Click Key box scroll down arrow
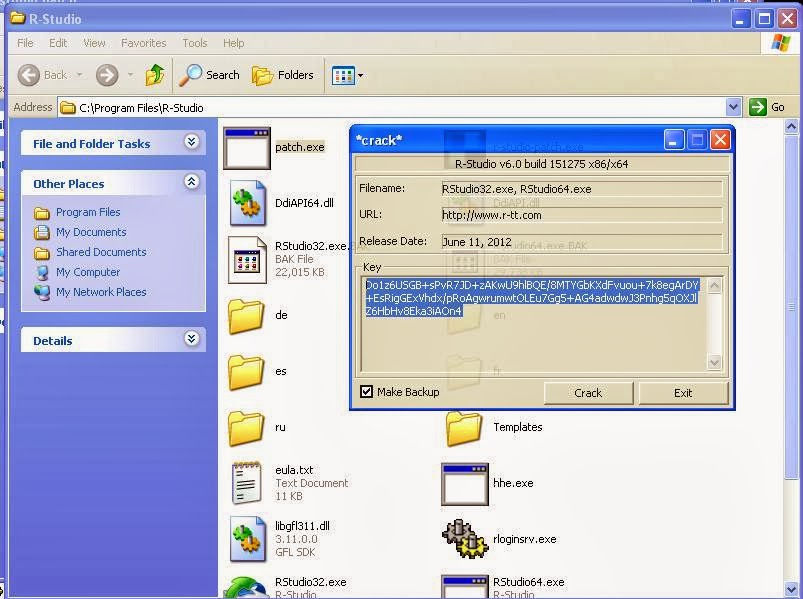This screenshot has height=599, width=803. (x=714, y=362)
